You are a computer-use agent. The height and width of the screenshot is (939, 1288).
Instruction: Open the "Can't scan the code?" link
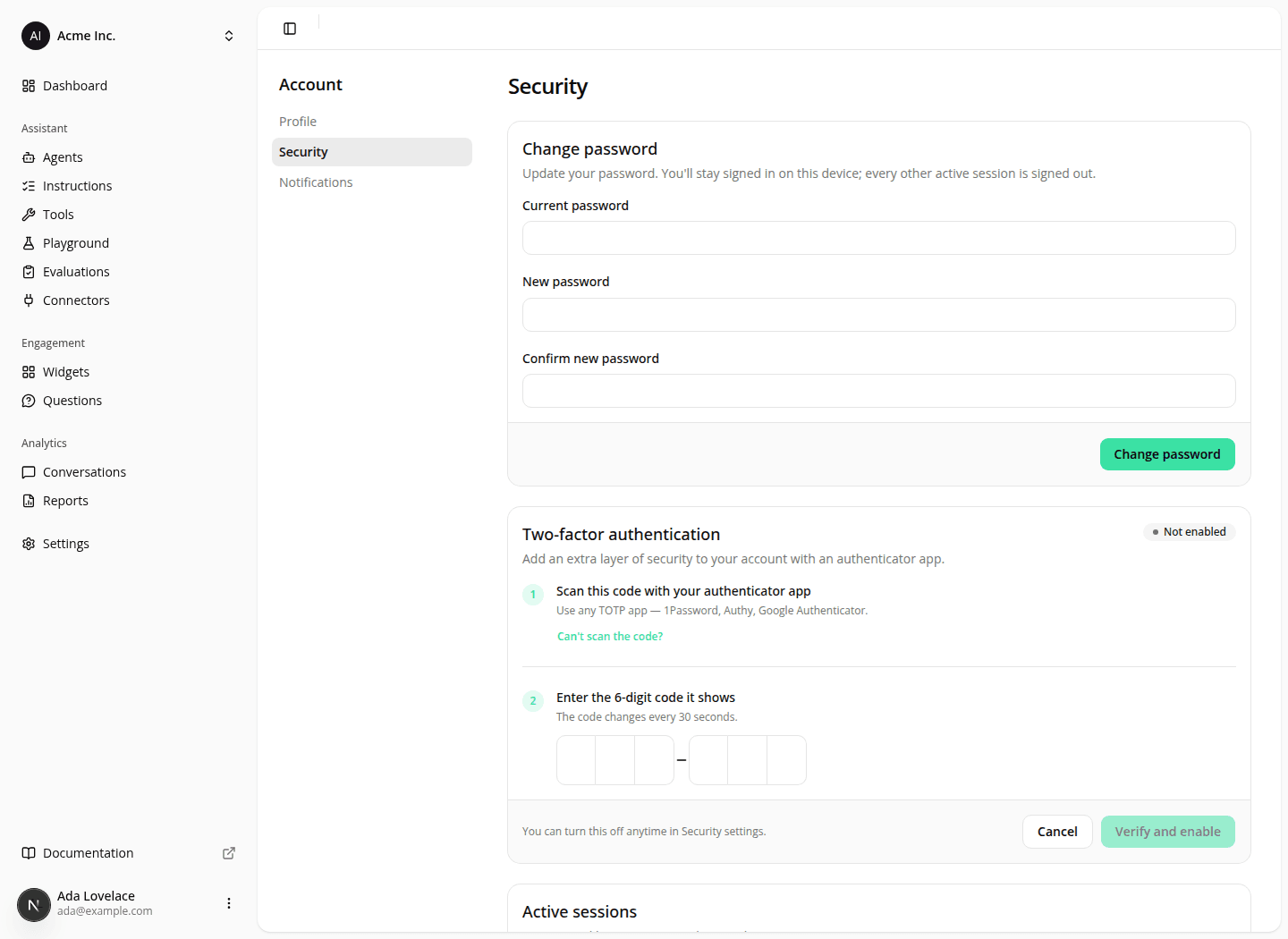pos(610,637)
